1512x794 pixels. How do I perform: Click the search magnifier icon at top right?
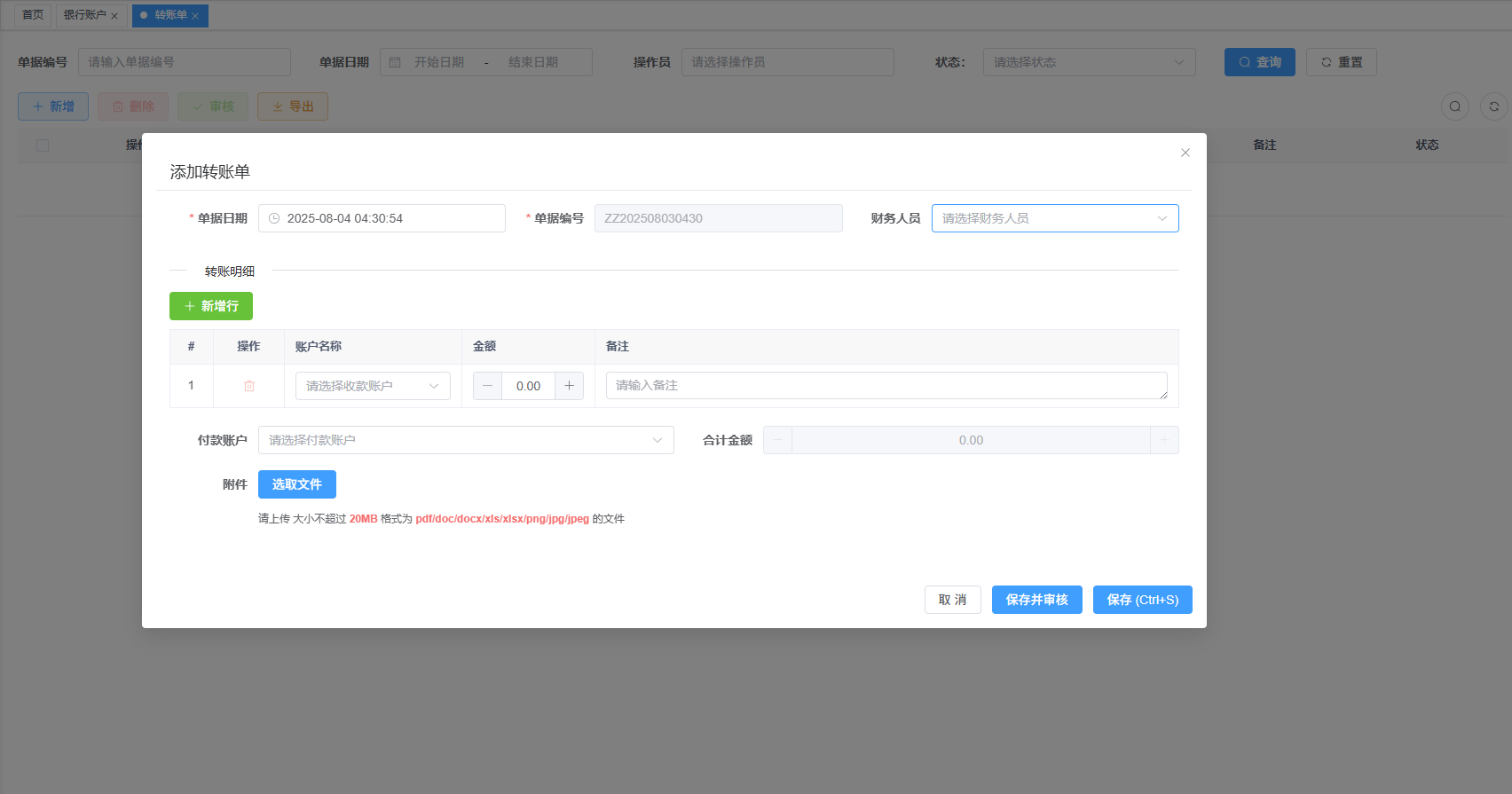pos(1455,106)
